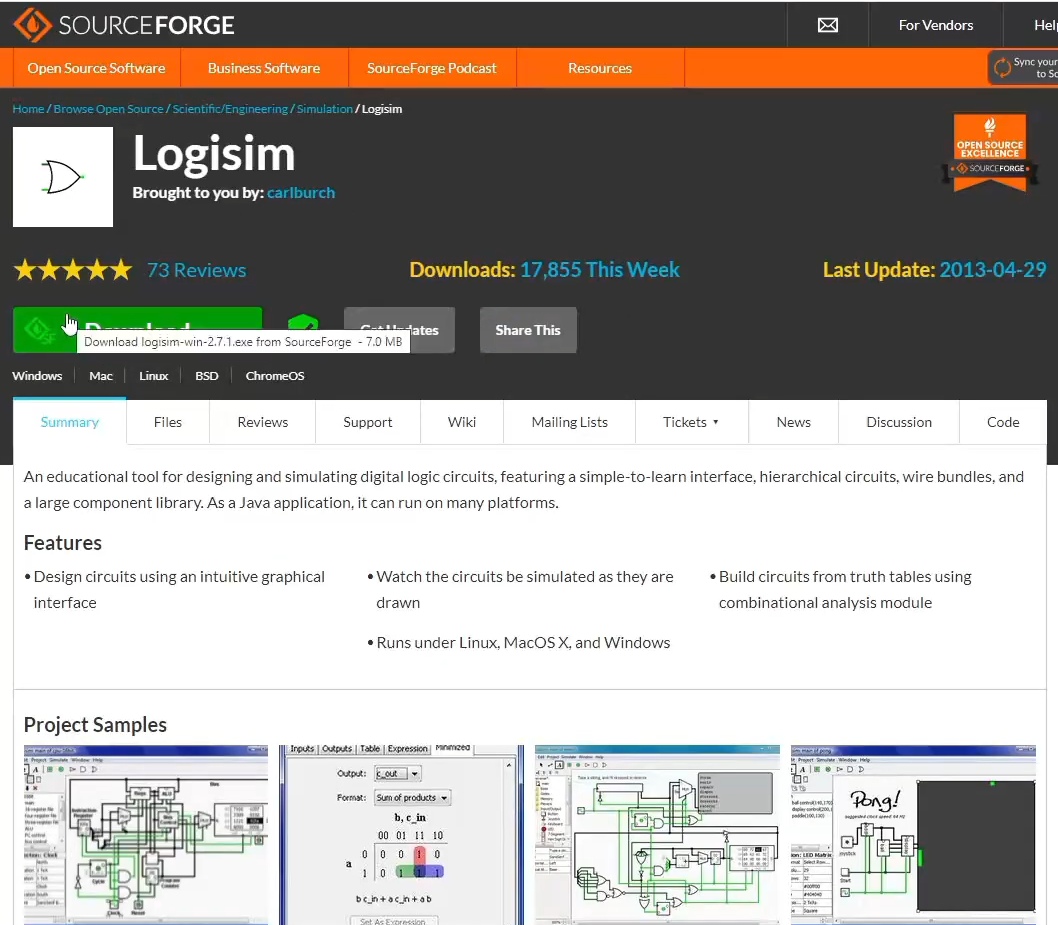Open the mail envelope icon

click(827, 25)
